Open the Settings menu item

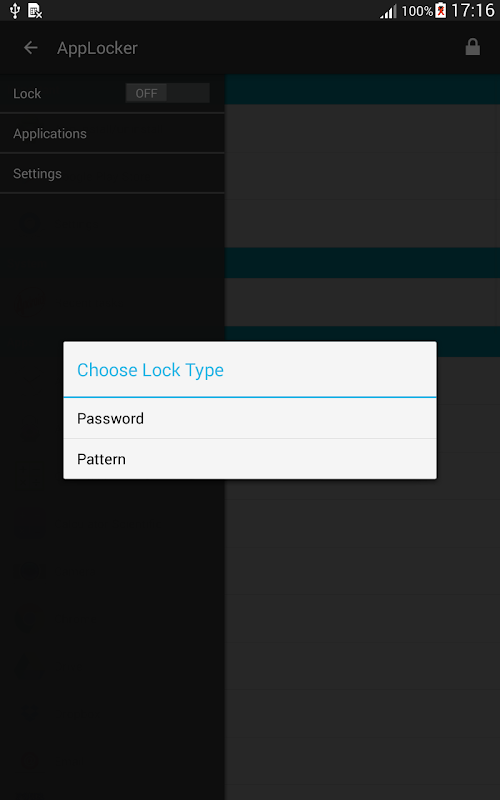[112, 173]
